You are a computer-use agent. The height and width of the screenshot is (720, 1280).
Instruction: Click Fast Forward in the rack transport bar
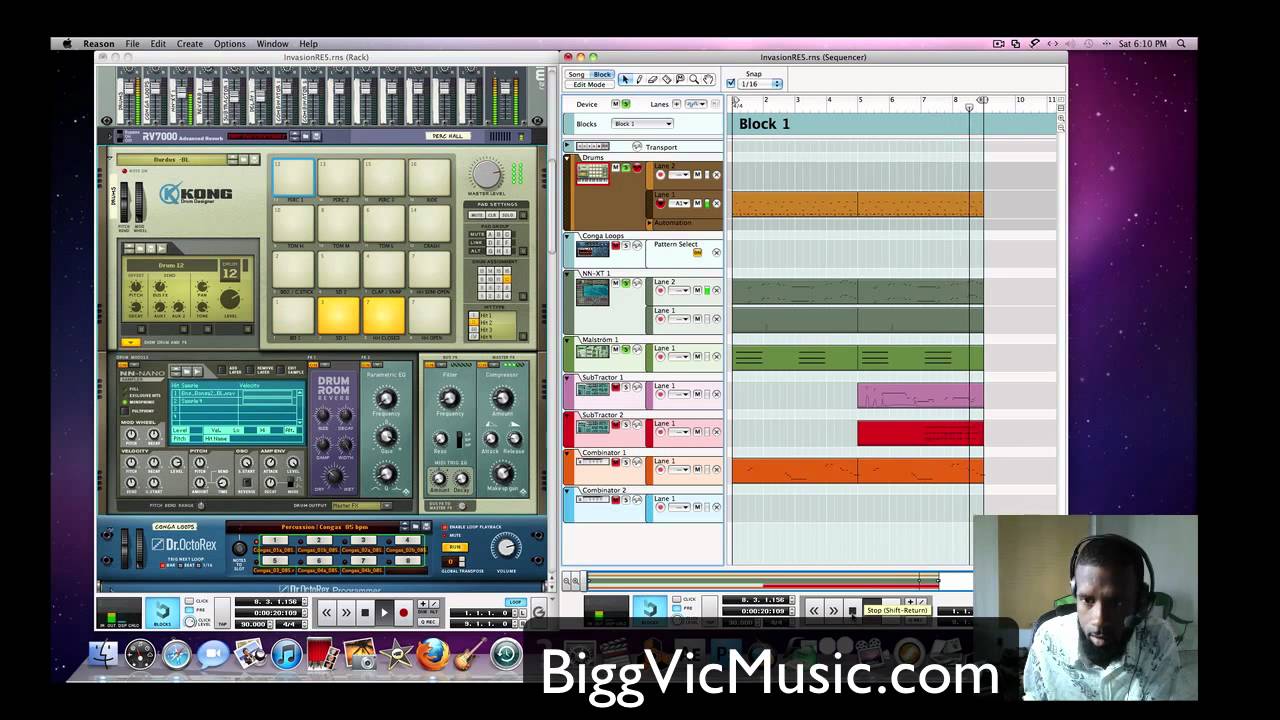tap(346, 612)
